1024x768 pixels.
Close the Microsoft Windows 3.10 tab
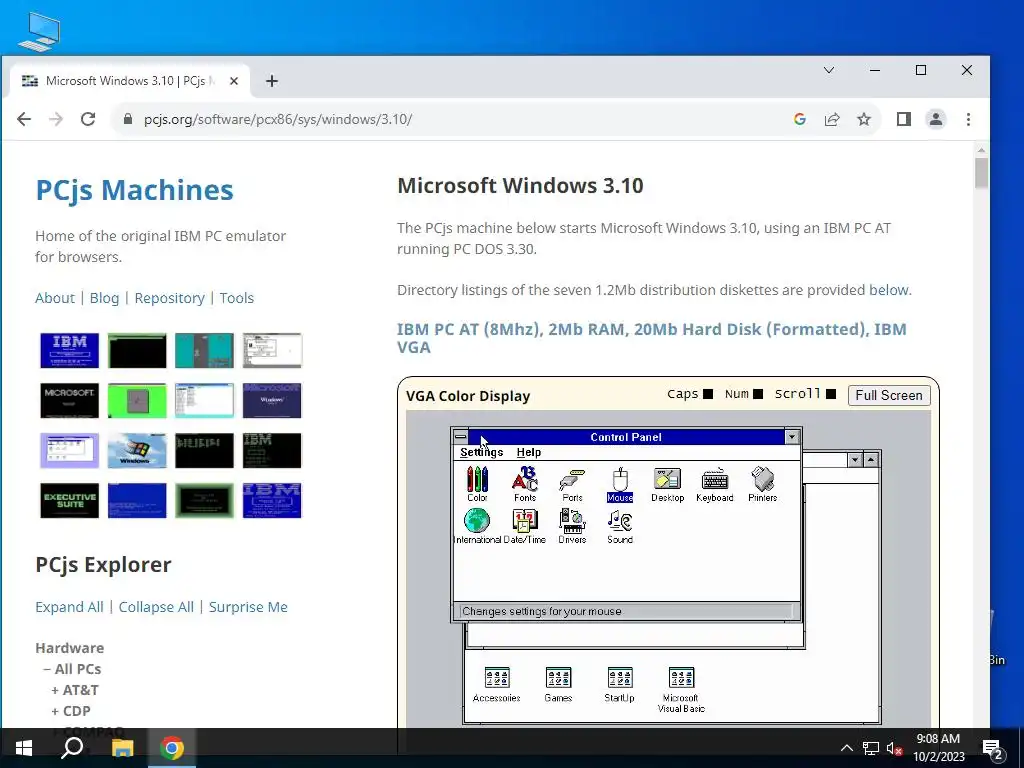(x=234, y=81)
